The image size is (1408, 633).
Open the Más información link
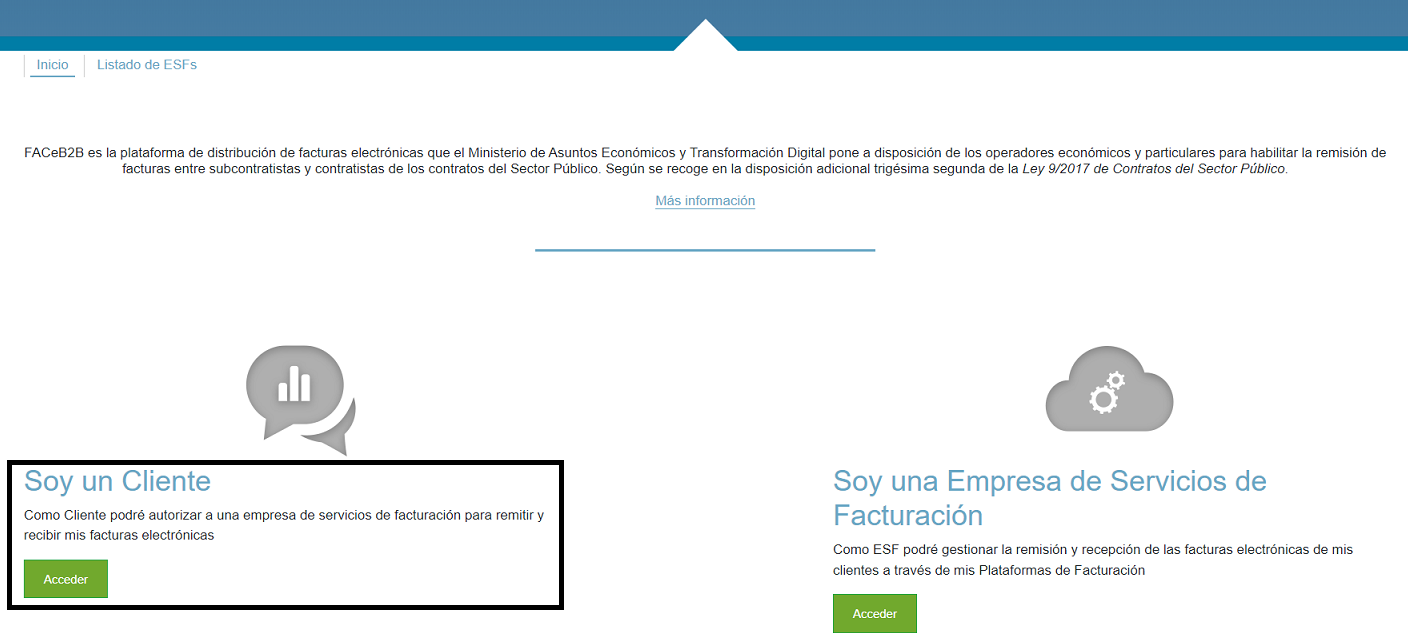(704, 200)
